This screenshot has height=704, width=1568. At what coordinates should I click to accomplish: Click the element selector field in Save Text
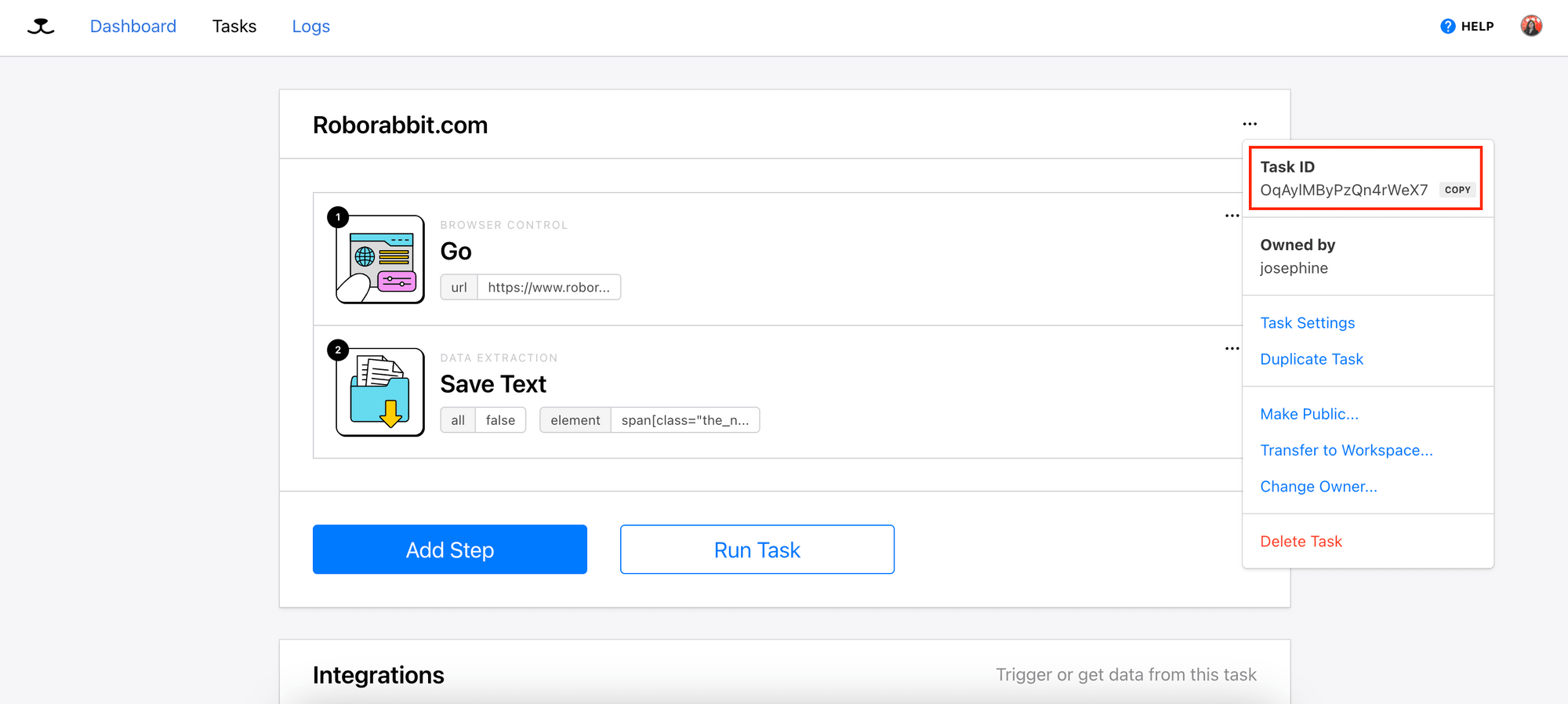click(x=685, y=419)
